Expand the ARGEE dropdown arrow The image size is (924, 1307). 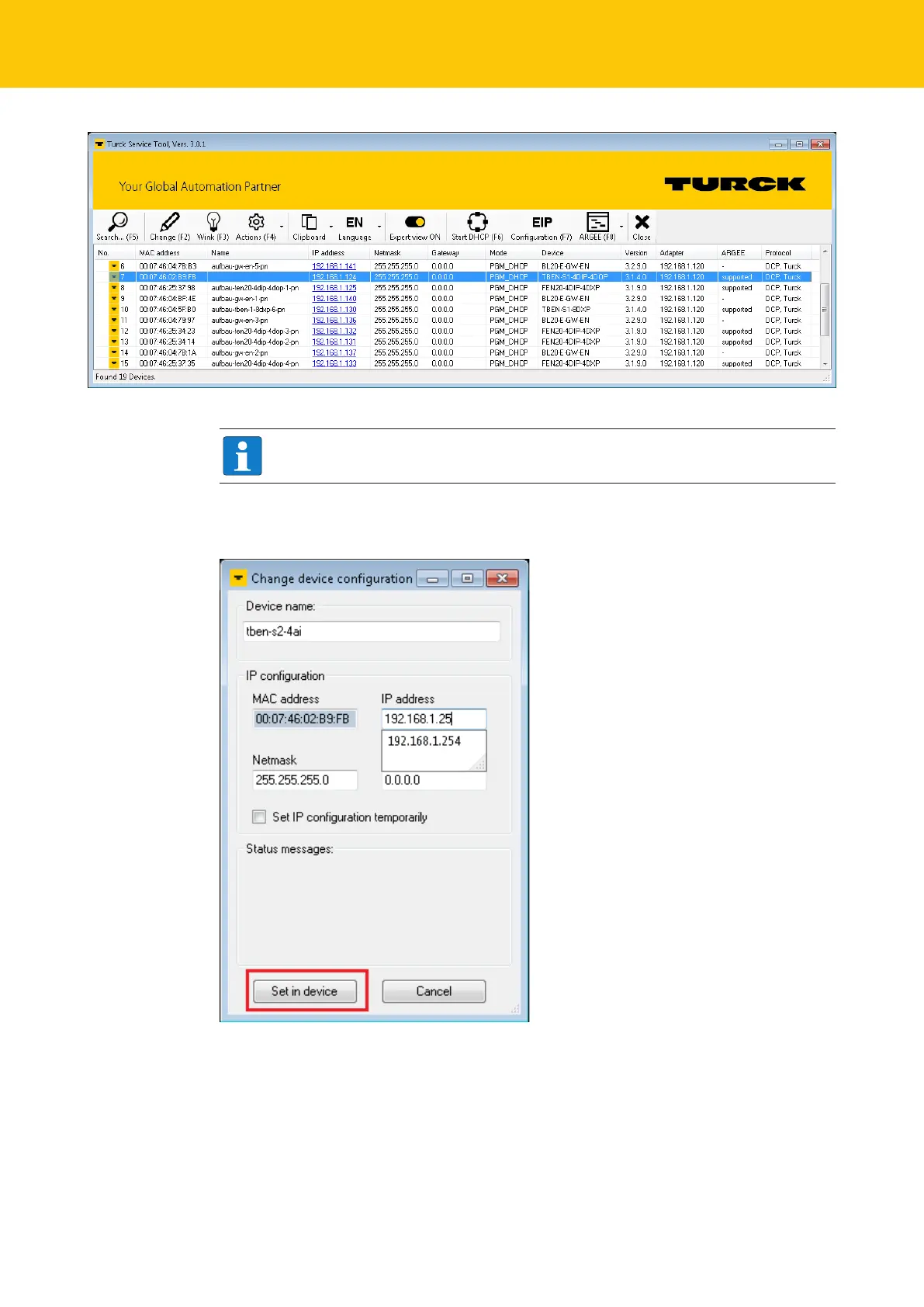point(621,227)
